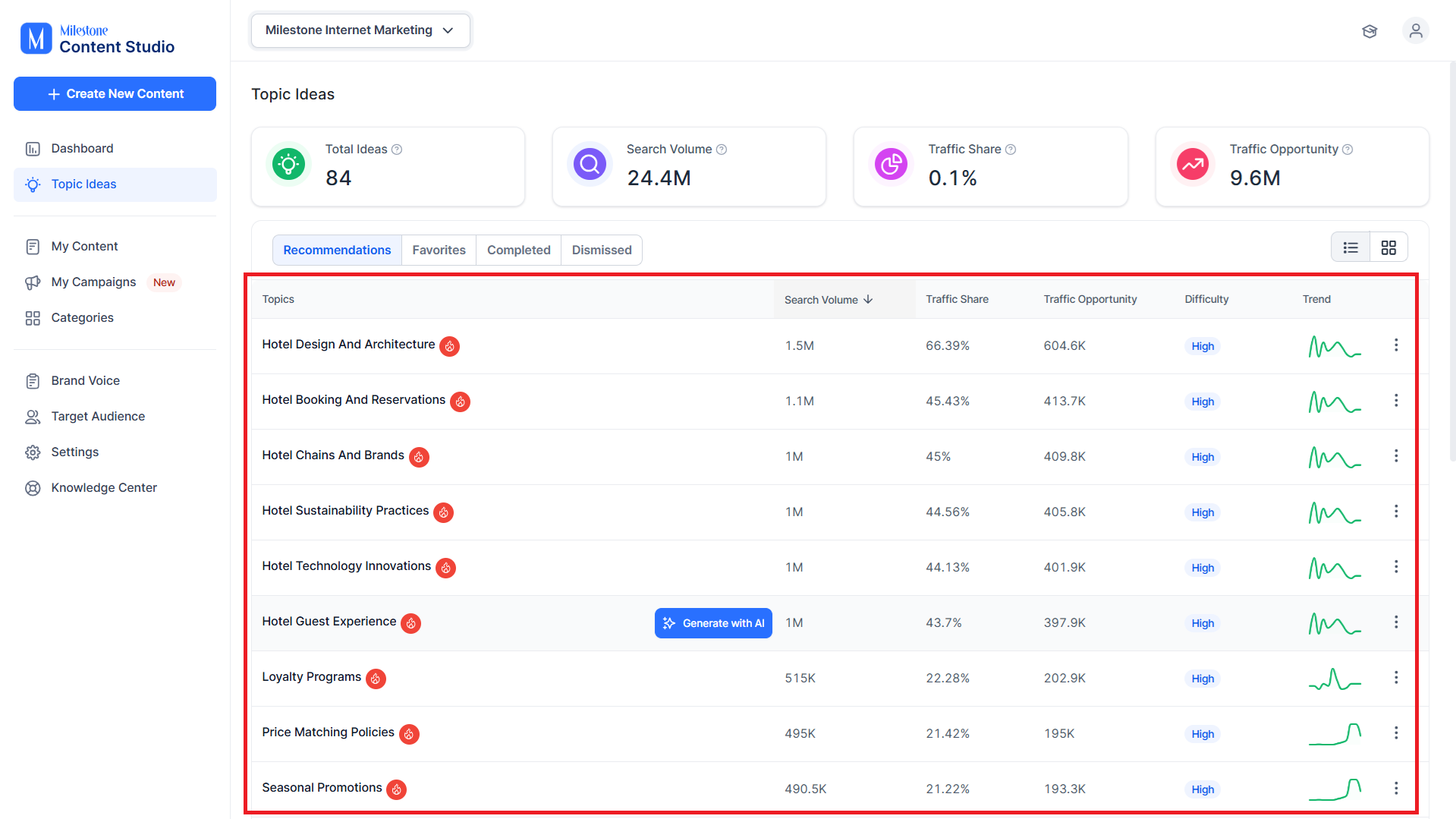
Task: Switch to the Dismissed tab
Action: pos(602,250)
